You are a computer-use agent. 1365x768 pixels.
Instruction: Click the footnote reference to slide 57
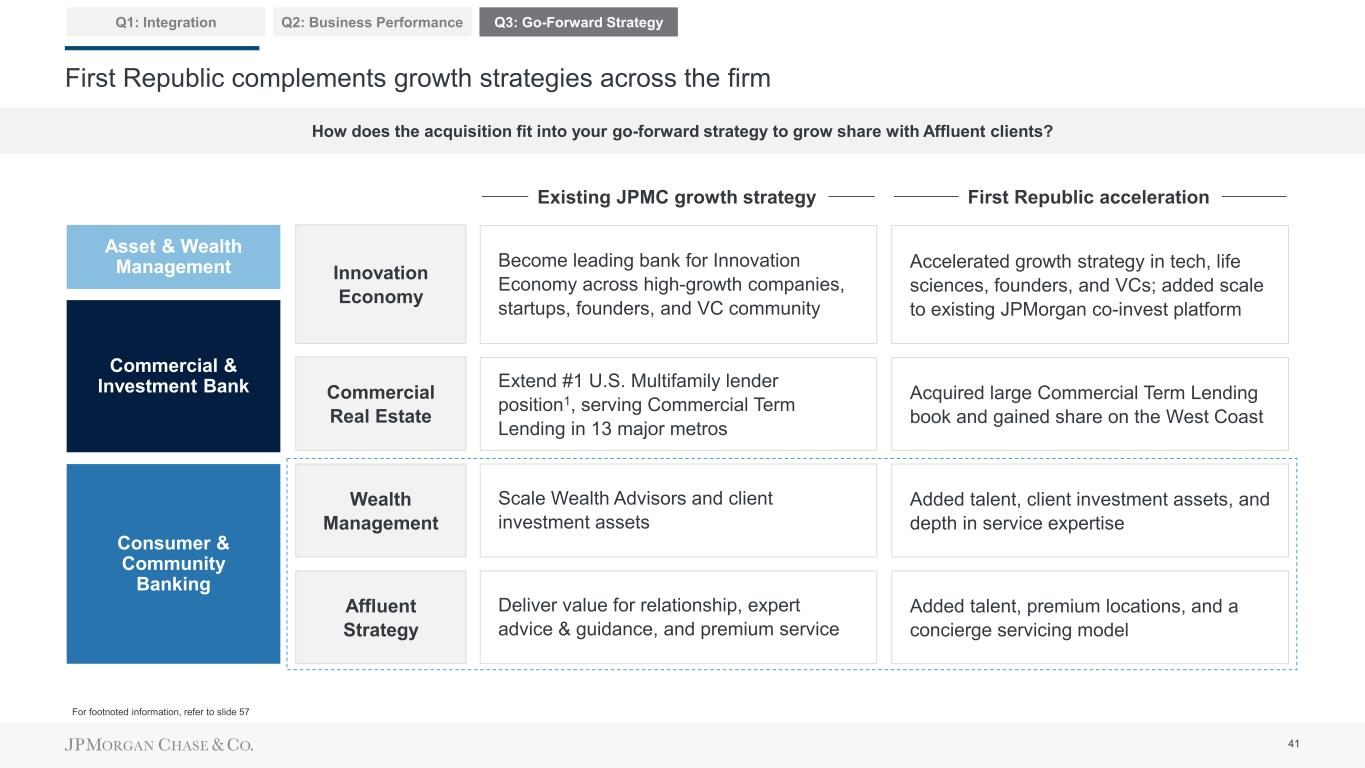[161, 712]
